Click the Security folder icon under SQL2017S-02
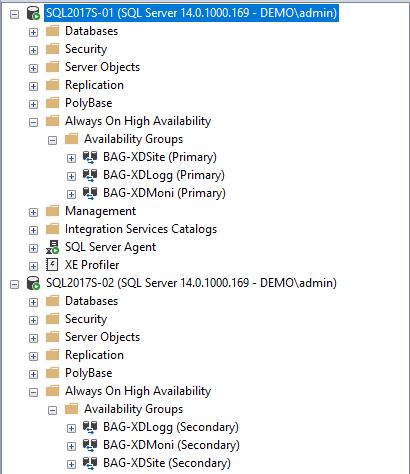 (52, 319)
